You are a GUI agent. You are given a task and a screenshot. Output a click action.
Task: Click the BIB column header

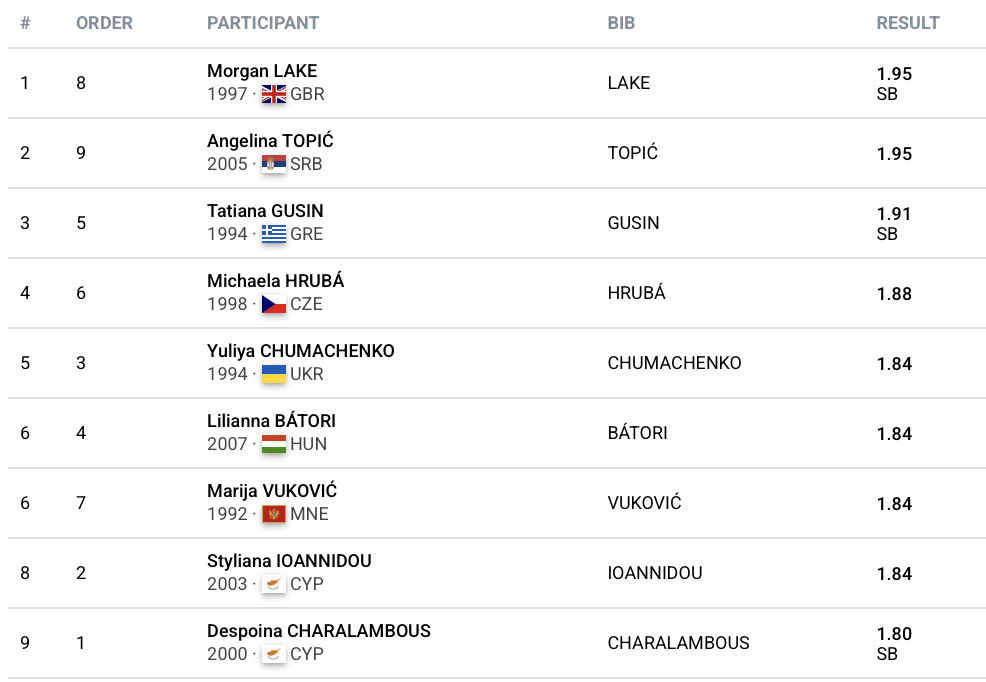pyautogui.click(x=621, y=23)
